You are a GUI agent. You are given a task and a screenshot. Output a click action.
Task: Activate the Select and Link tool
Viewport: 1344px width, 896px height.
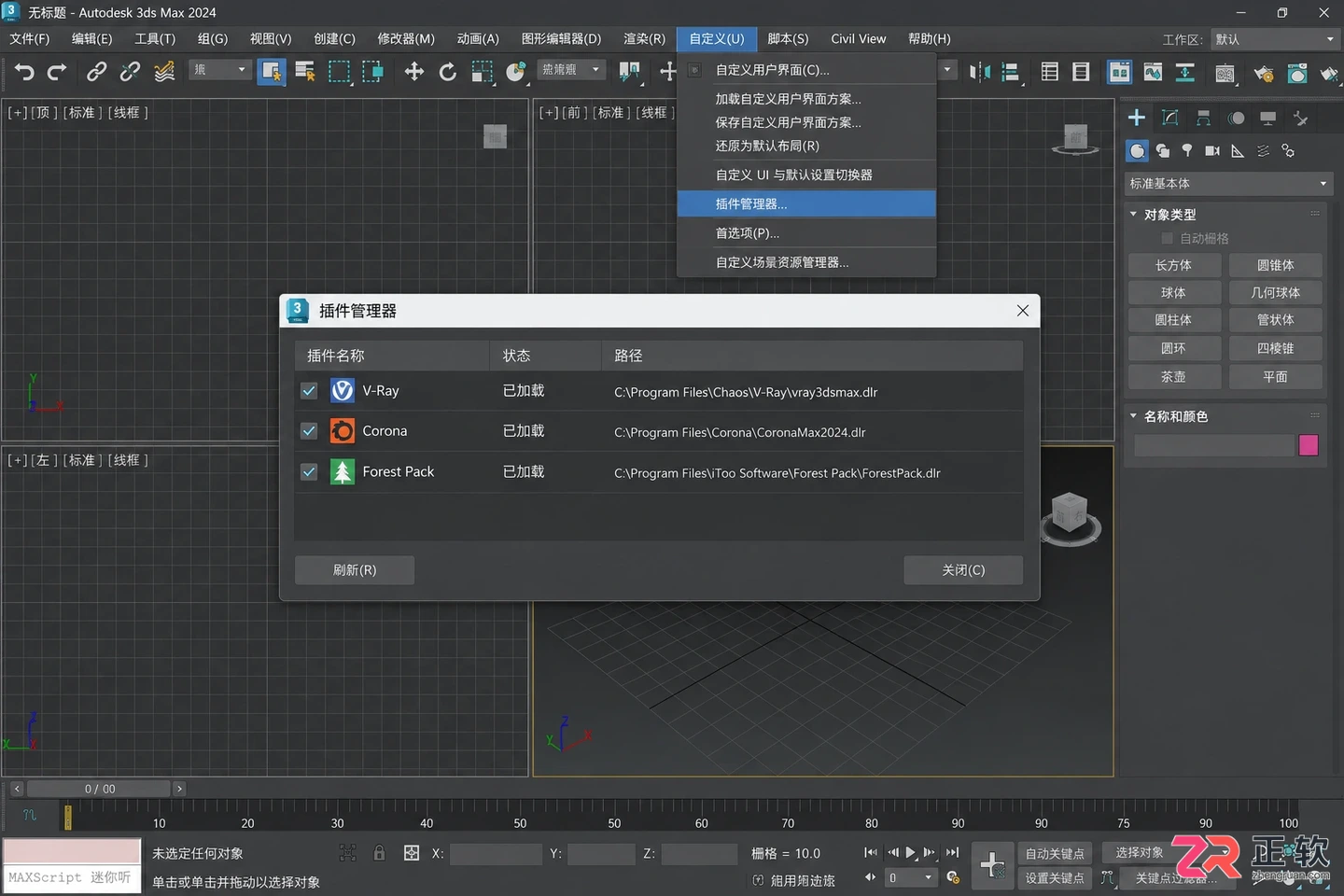point(96,72)
